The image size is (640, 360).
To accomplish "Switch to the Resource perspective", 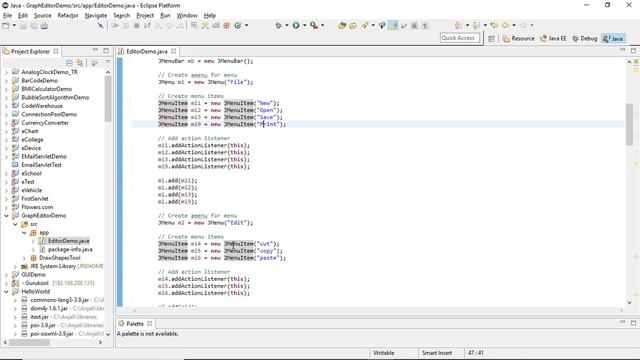I will 519,38.
